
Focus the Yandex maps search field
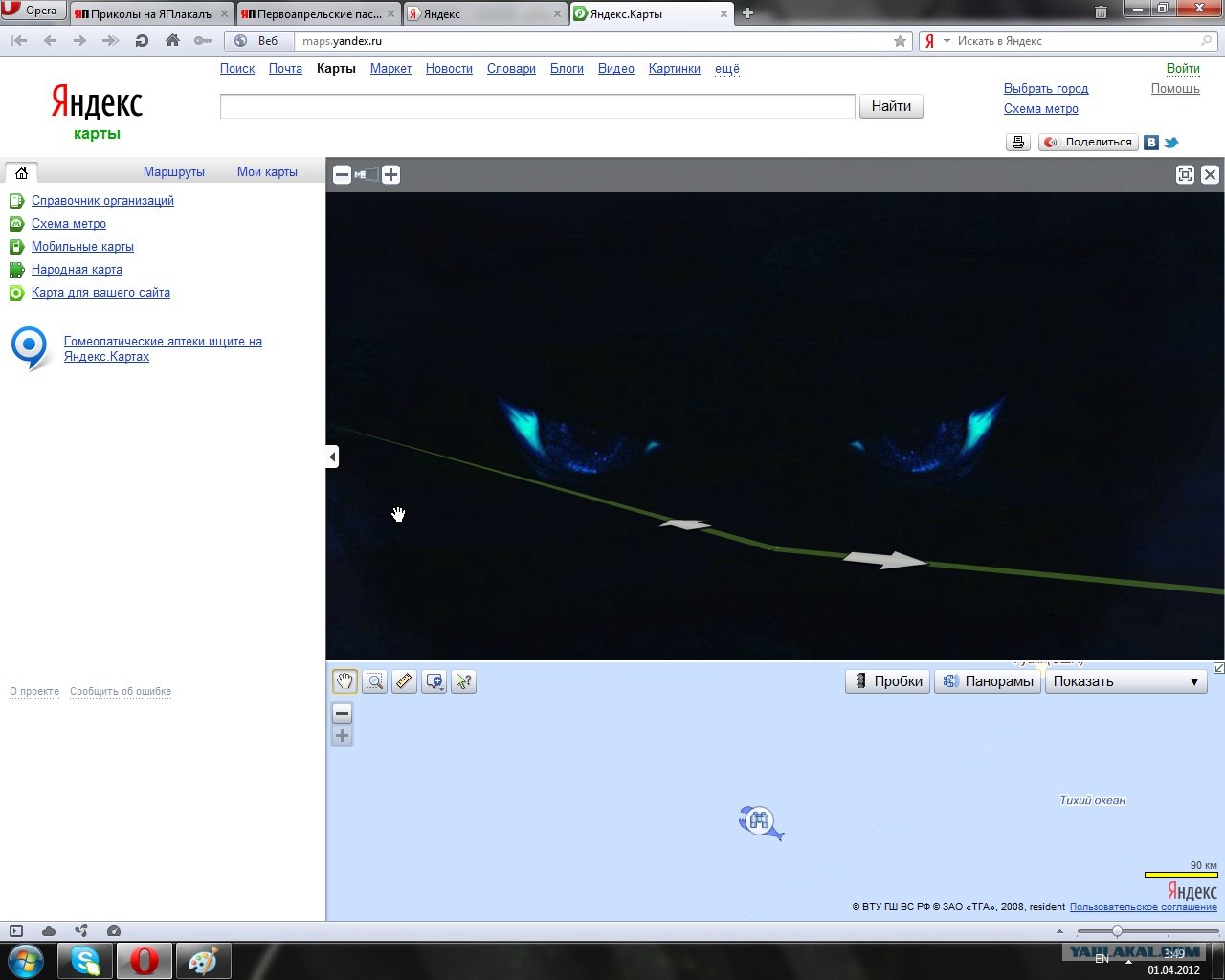click(x=537, y=106)
